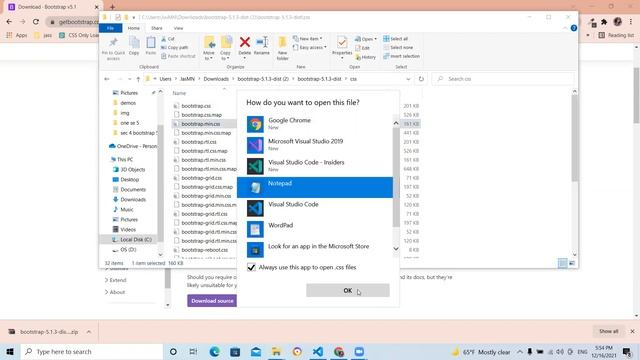Pick Visual Studio Code from the list
This screenshot has width=640, height=360.
pyautogui.click(x=315, y=208)
